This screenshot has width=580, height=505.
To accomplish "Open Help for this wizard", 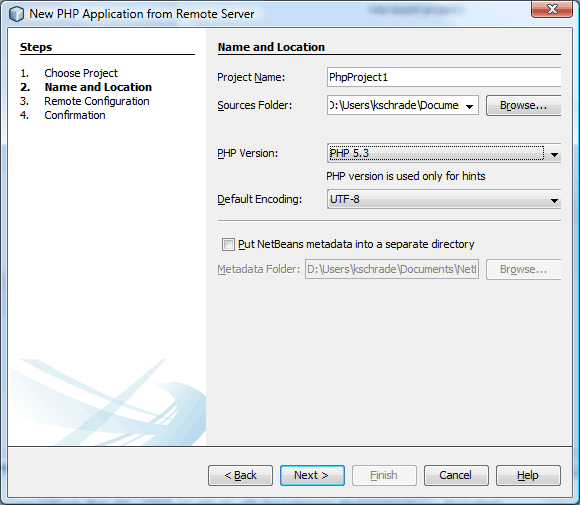I will (x=528, y=475).
